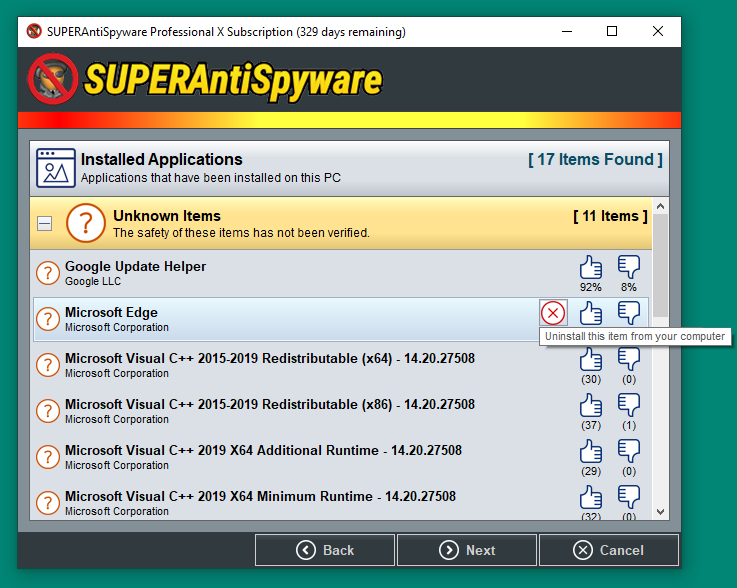Thumbs down Visual C++ 2019 X64 Minimum Runtime
The width and height of the screenshot is (737, 588).
(629, 497)
